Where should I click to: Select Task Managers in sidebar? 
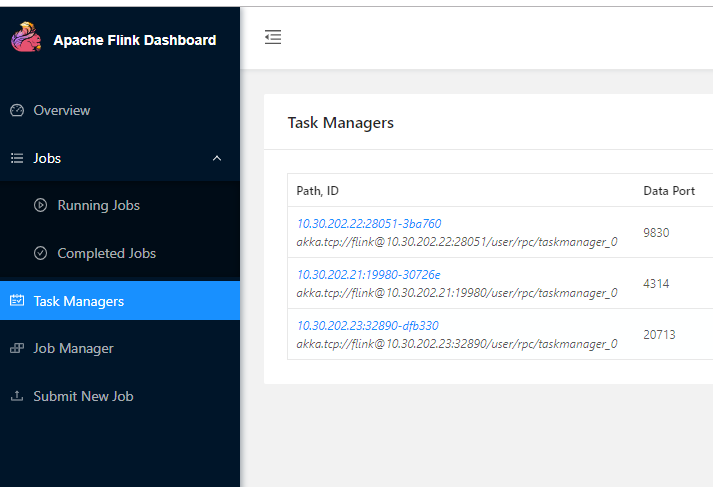tap(120, 301)
